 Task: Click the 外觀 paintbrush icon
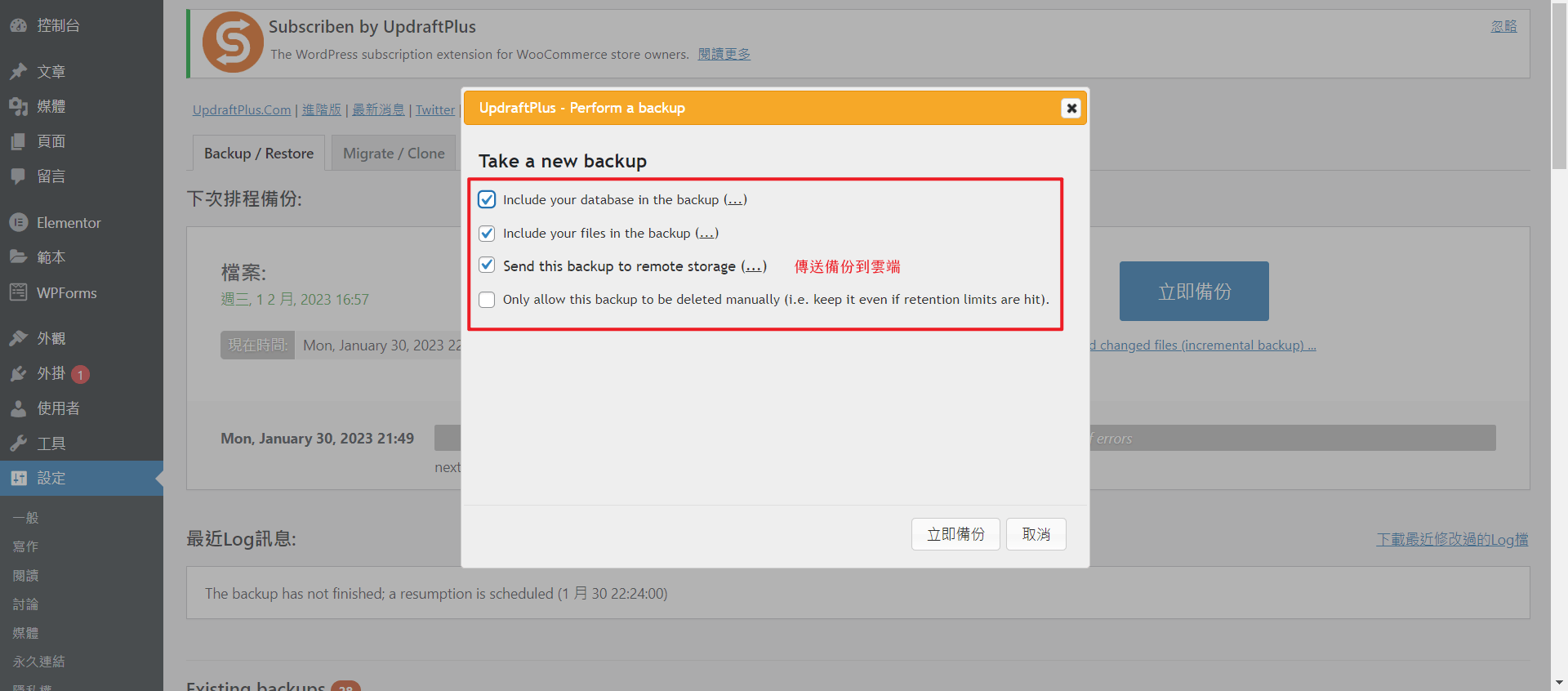click(19, 338)
